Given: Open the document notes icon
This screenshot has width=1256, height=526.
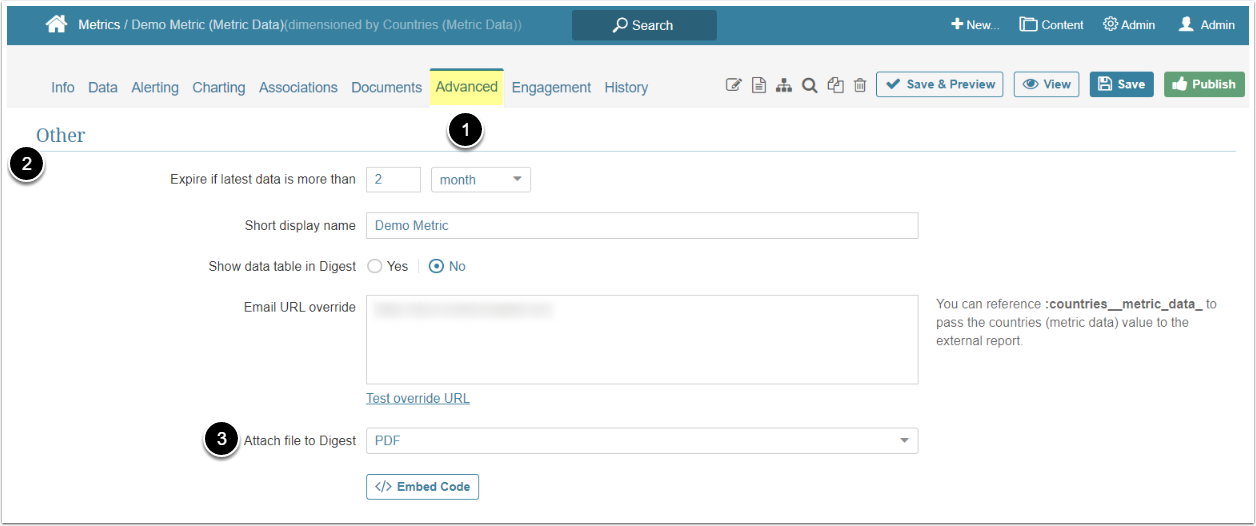Looking at the screenshot, I should click(759, 86).
